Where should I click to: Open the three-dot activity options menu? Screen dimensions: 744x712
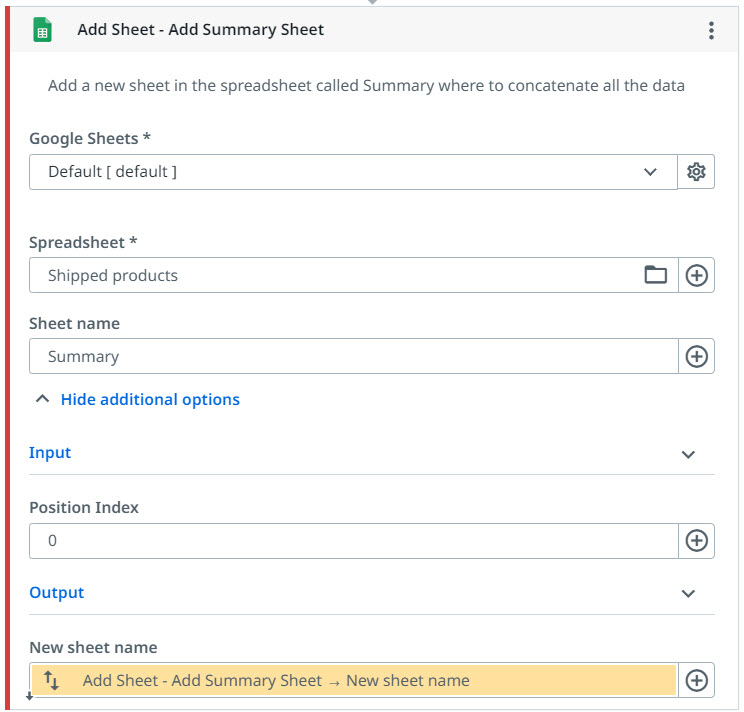point(711,30)
